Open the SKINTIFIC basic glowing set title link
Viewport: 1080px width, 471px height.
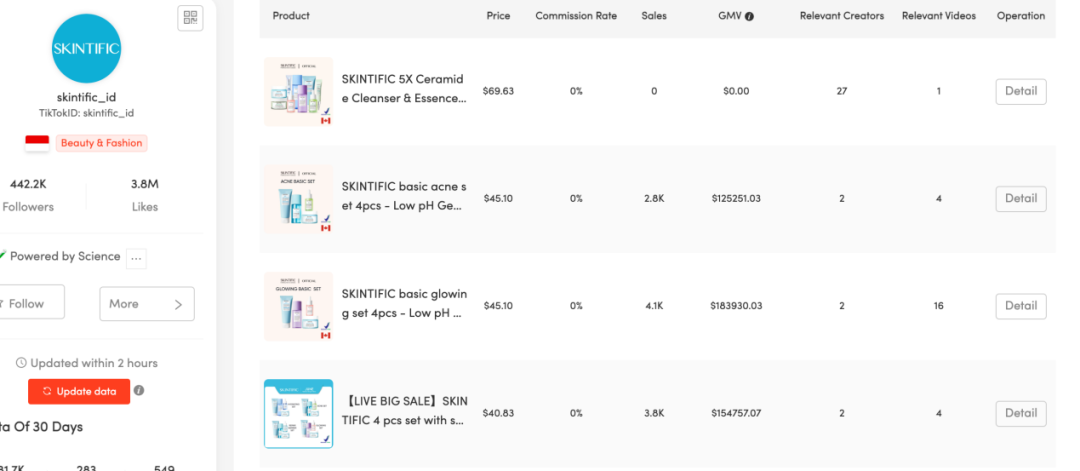tap(404, 305)
